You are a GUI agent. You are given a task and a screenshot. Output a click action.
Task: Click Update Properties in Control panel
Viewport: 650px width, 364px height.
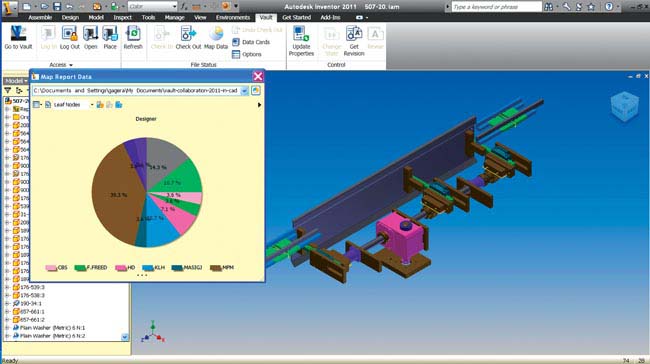click(301, 41)
